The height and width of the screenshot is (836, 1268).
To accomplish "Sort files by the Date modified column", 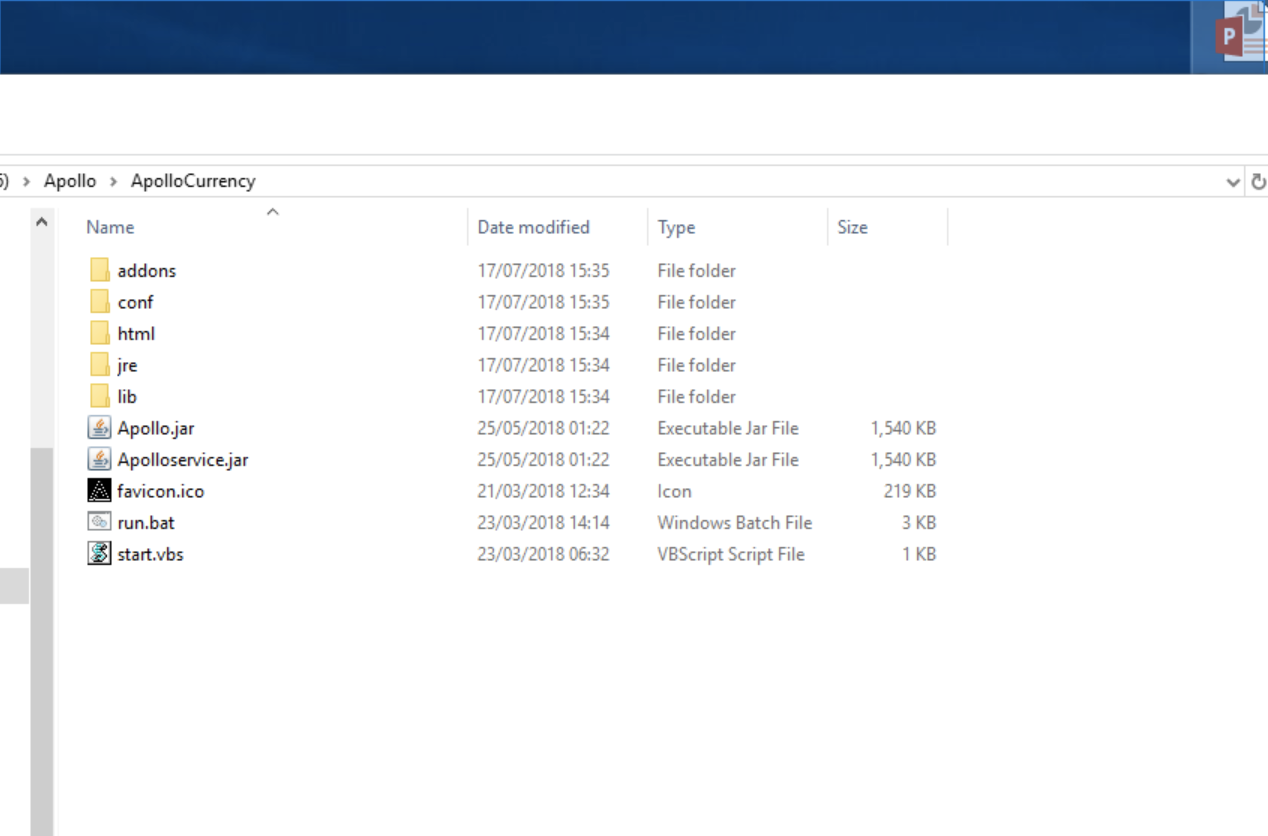I will point(533,227).
